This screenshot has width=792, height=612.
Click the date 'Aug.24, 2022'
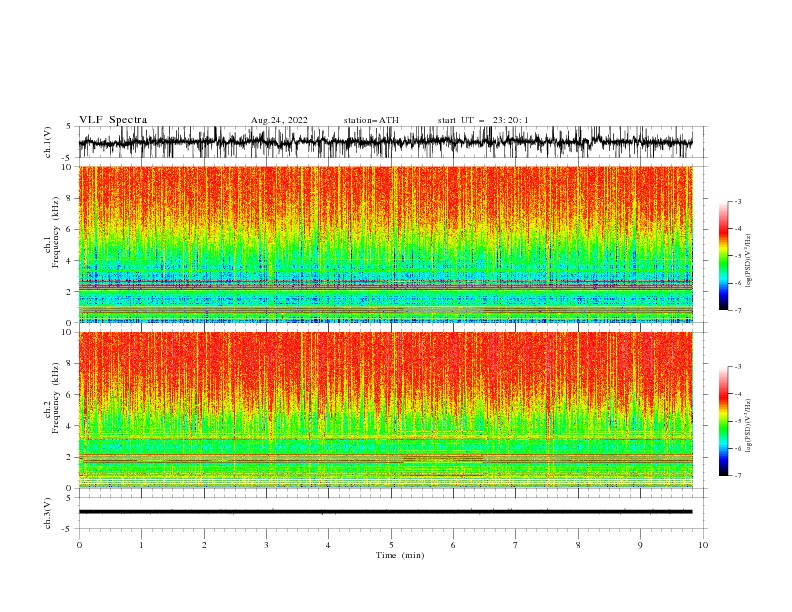279,120
